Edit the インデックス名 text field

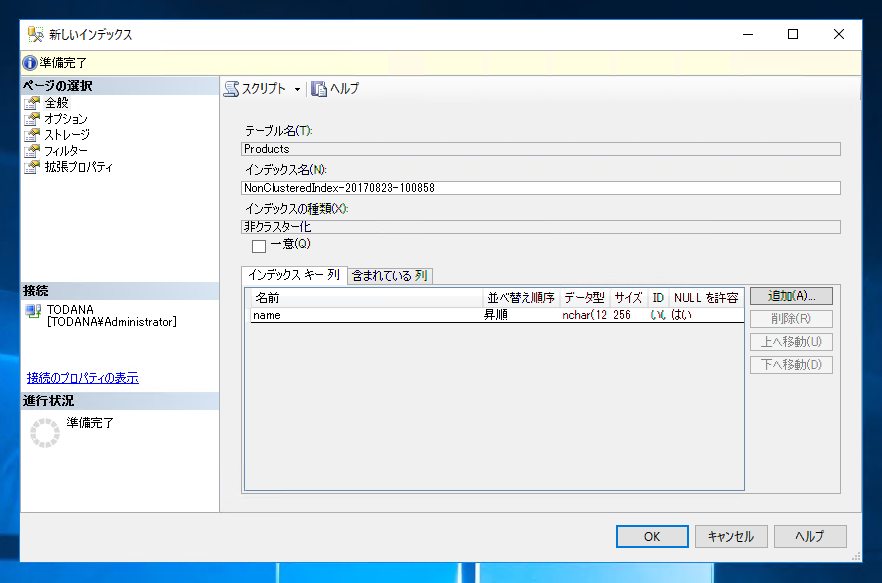pos(541,188)
